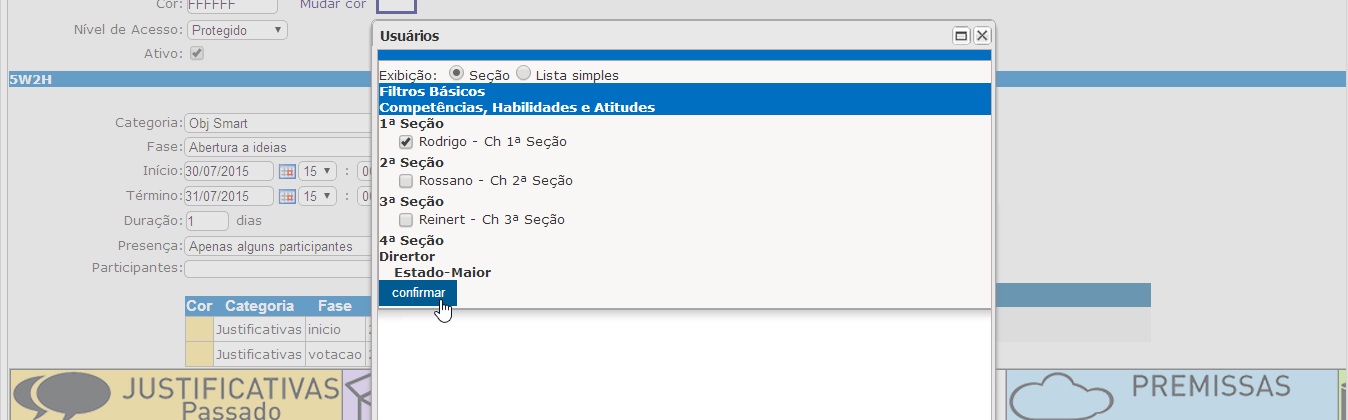Check Reinert - Ch 3ª Seção
The width and height of the screenshot is (1348, 420).
pyautogui.click(x=406, y=219)
